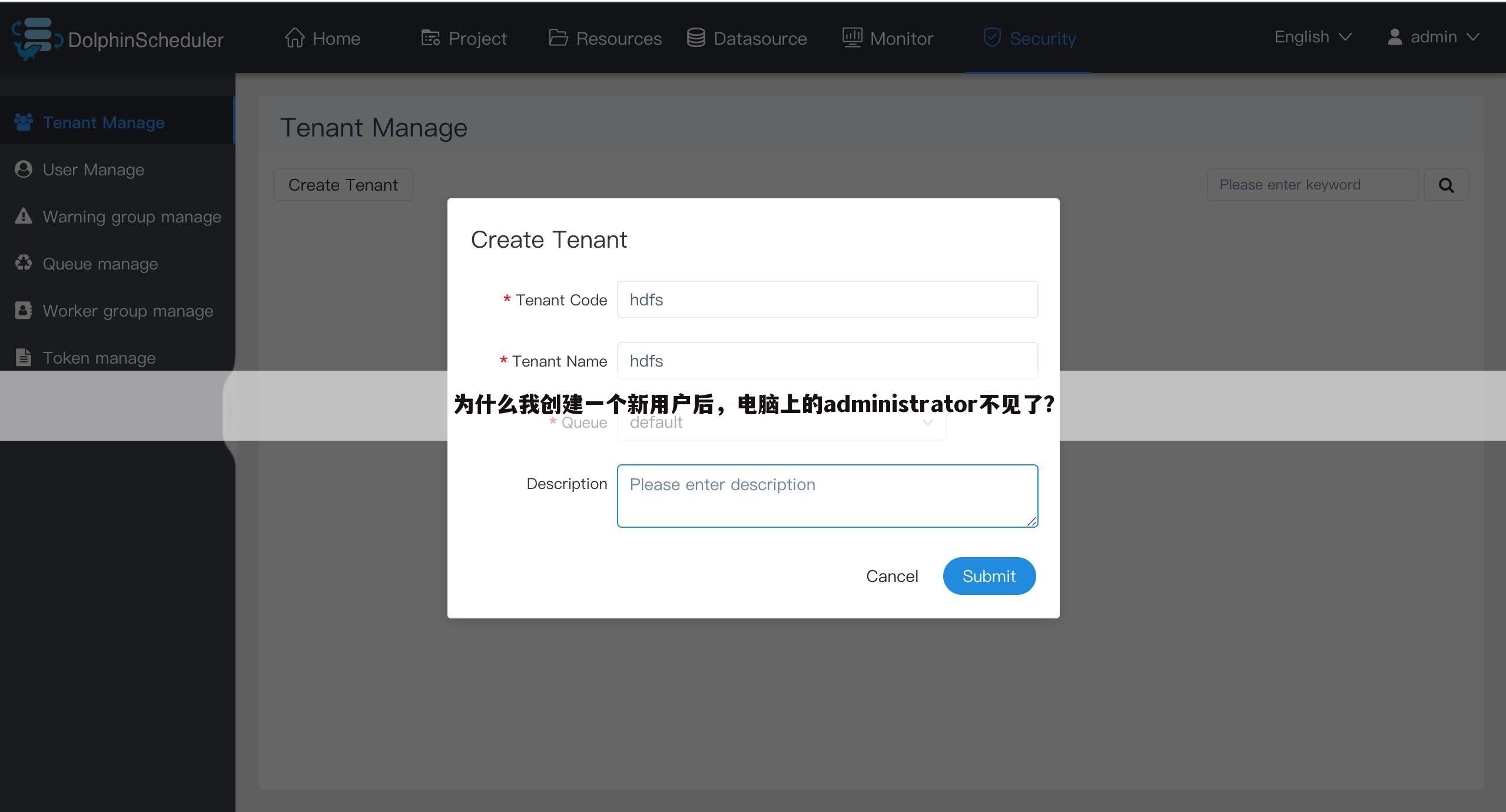
Task: Click the User Manage person icon
Action: (x=24, y=169)
